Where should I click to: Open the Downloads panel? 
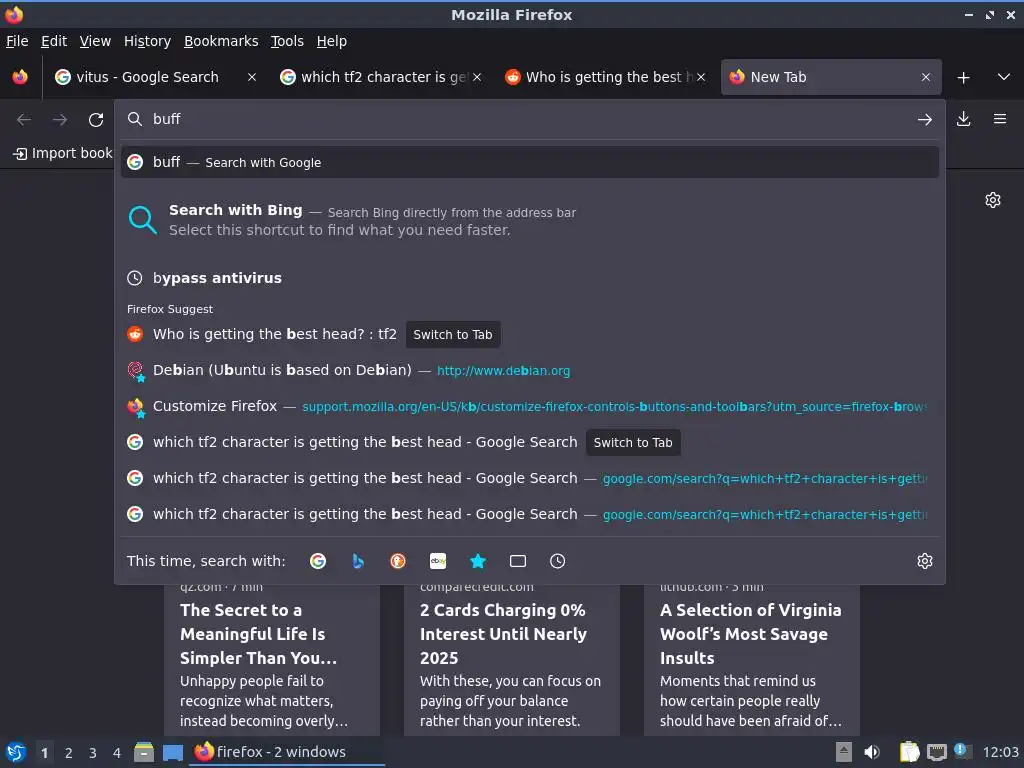coord(963,119)
